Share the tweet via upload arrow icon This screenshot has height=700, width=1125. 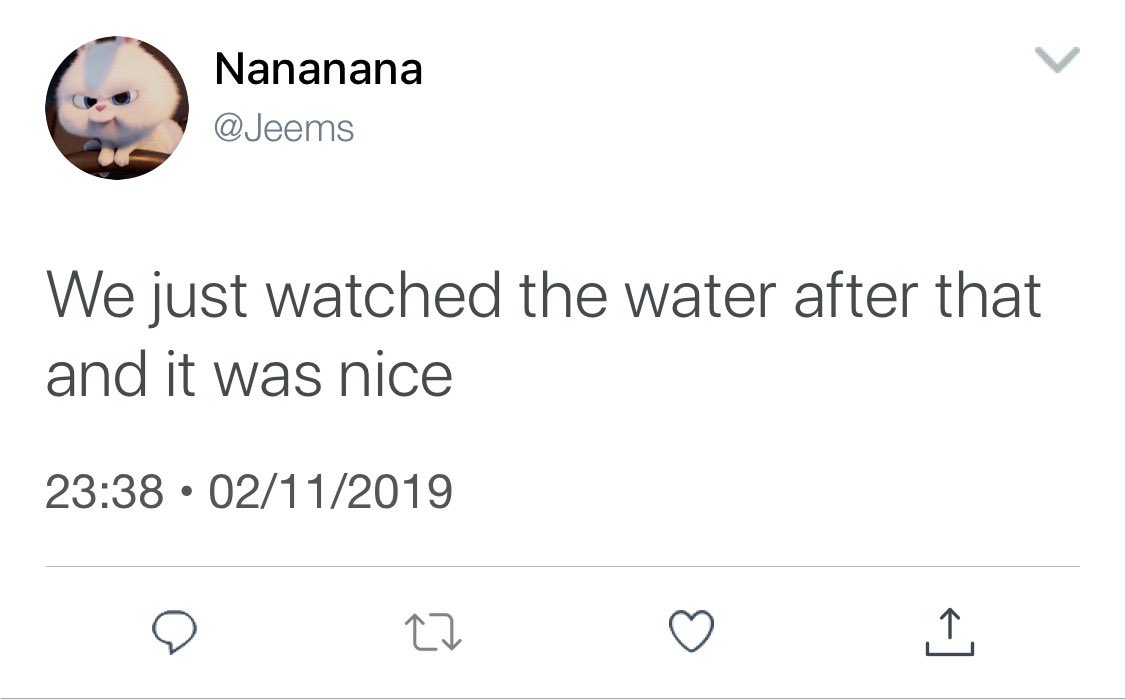[950, 632]
